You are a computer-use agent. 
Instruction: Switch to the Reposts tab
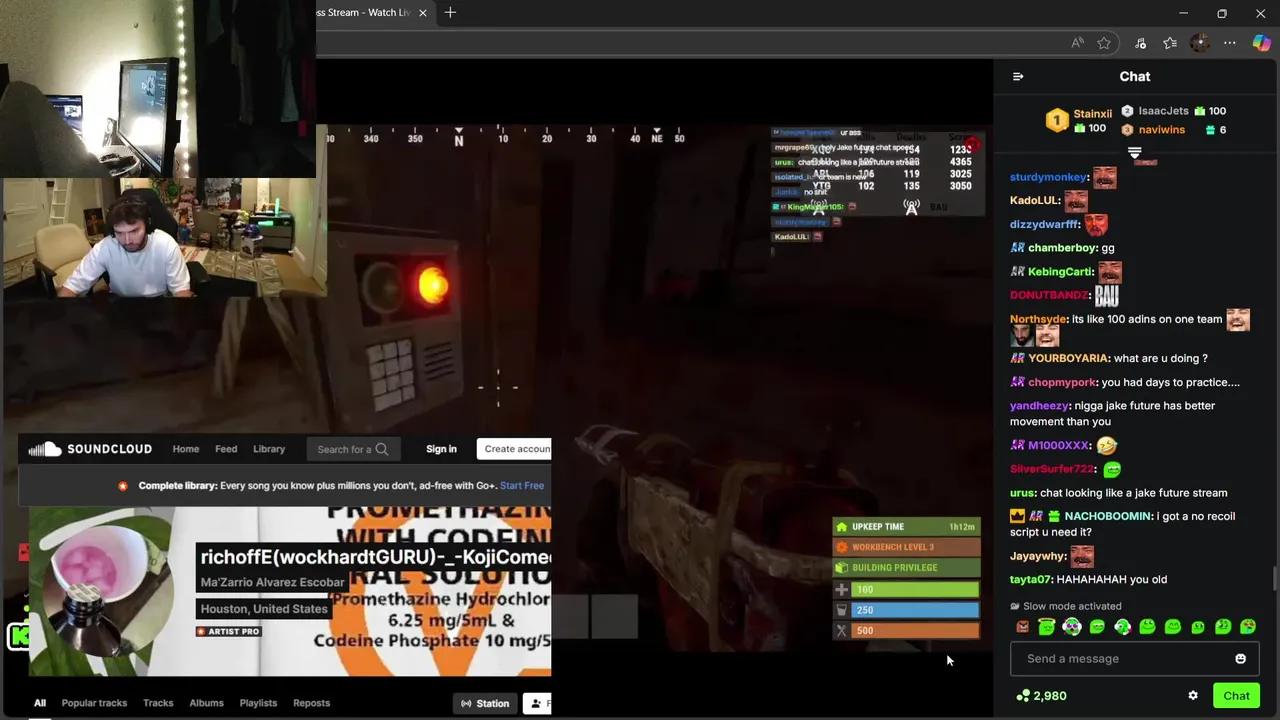pyautogui.click(x=311, y=703)
